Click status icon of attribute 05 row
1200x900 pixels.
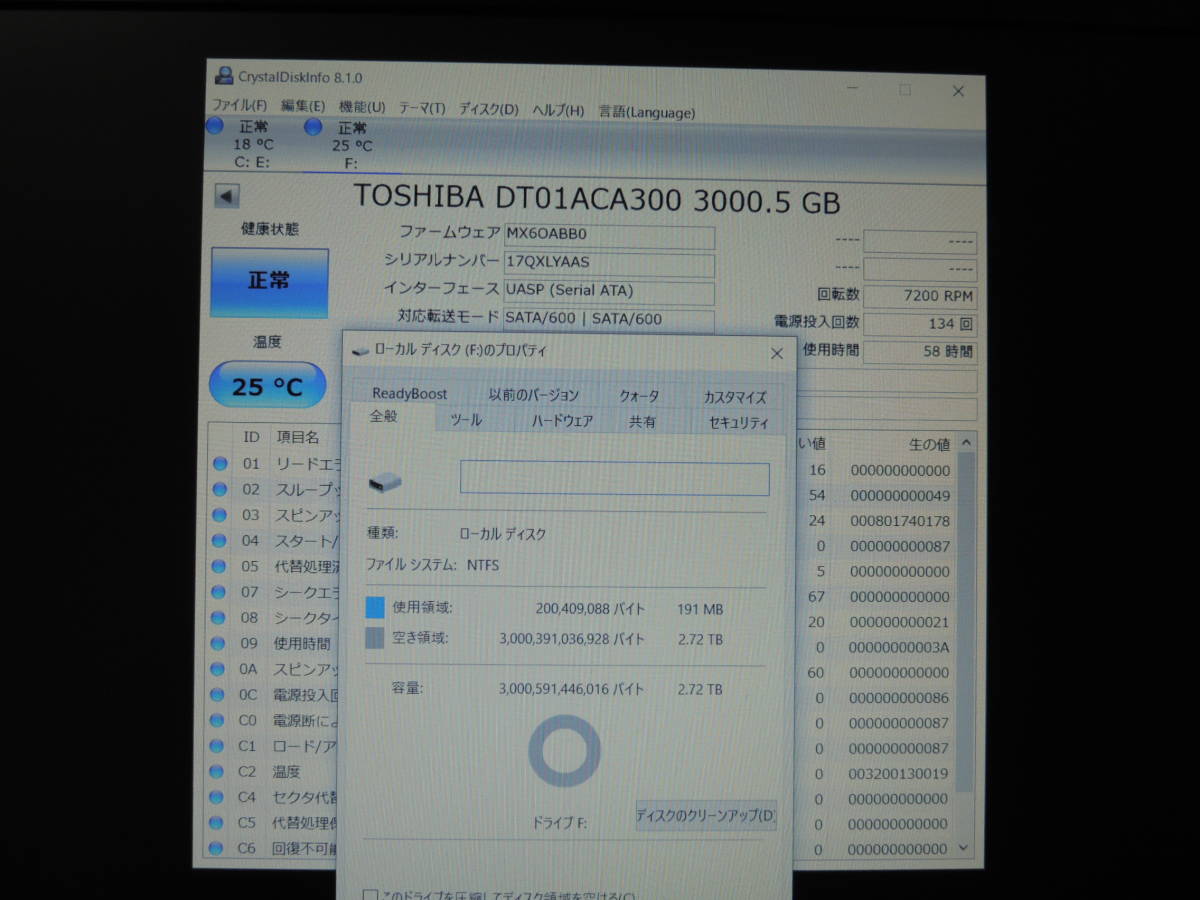click(x=220, y=566)
